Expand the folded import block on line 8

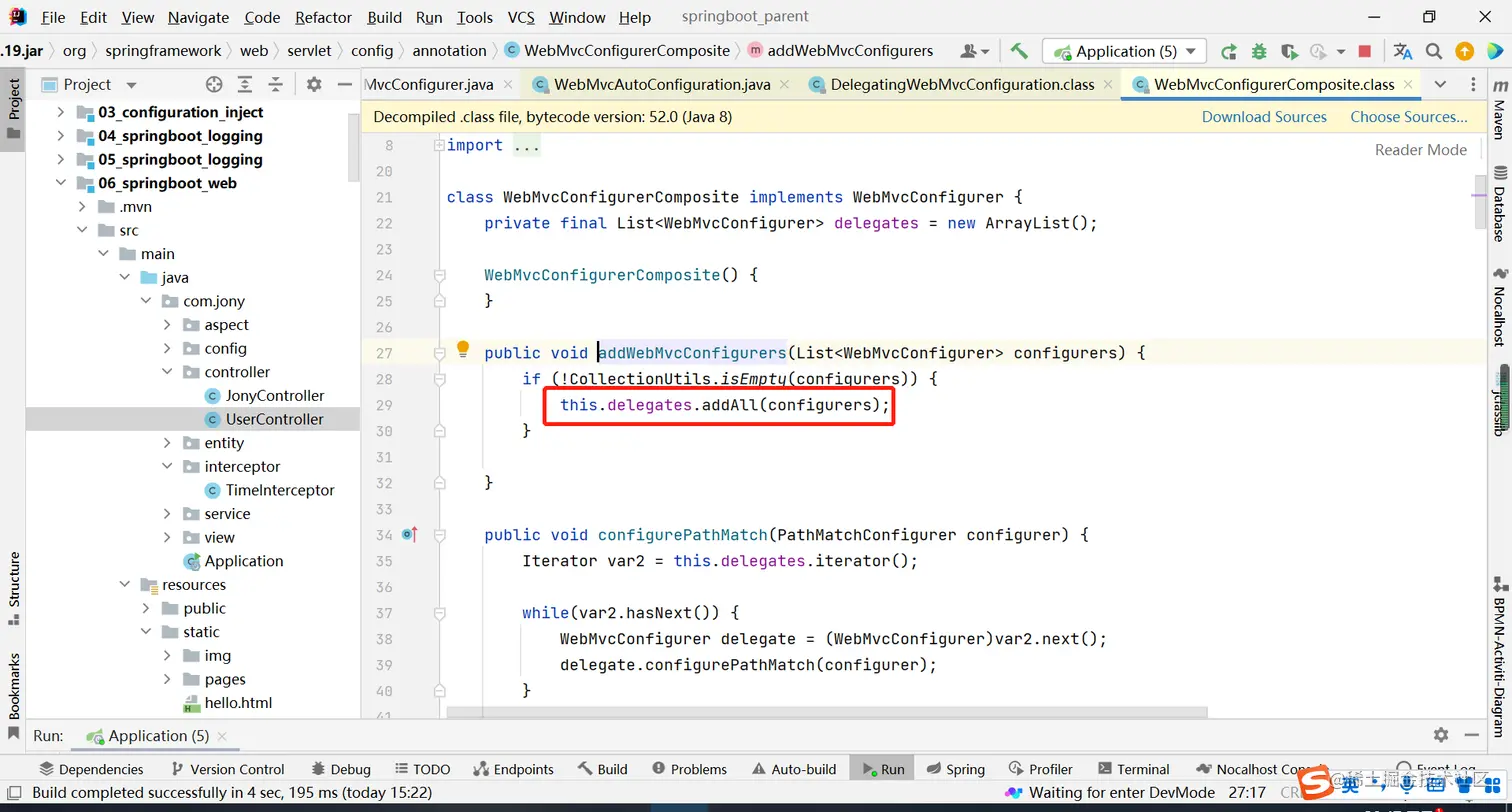click(439, 146)
